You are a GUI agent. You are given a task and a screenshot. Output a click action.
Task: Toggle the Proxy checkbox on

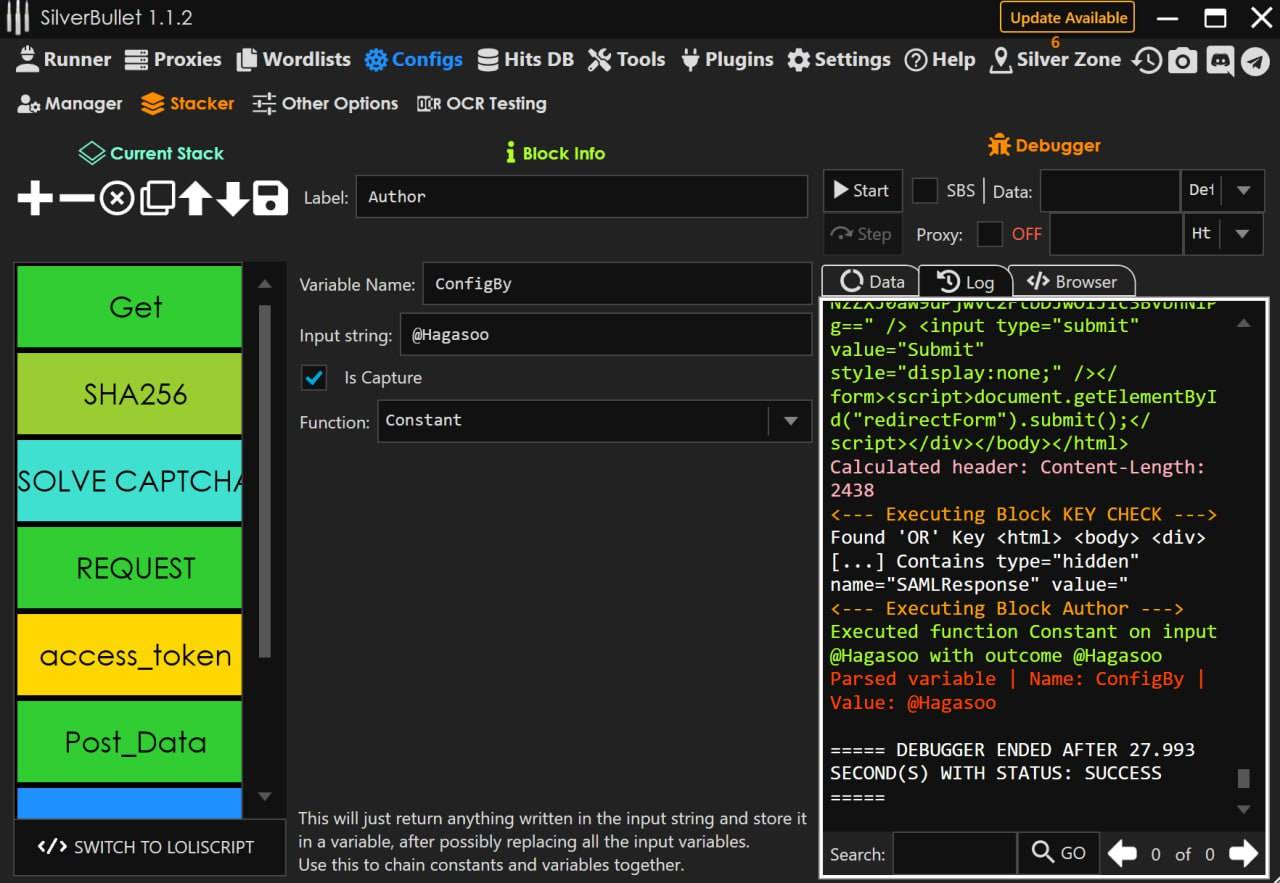[x=989, y=234]
